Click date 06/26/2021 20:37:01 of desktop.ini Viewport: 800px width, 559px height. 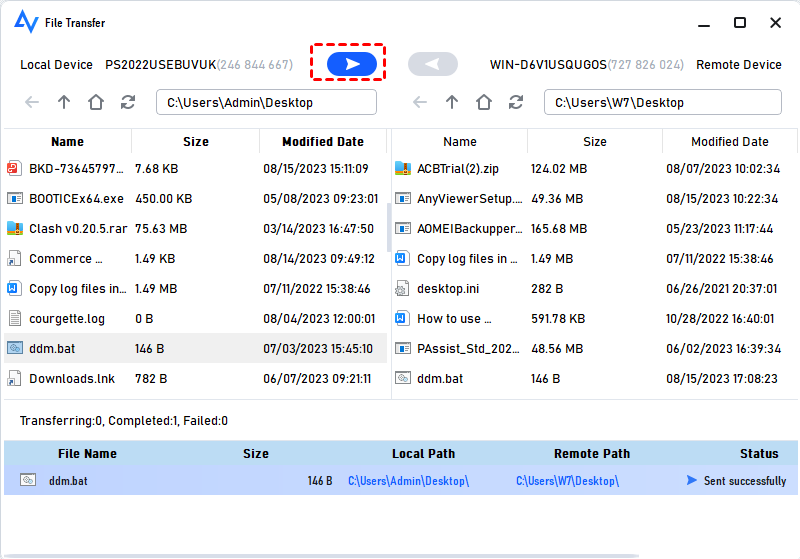pos(721,289)
